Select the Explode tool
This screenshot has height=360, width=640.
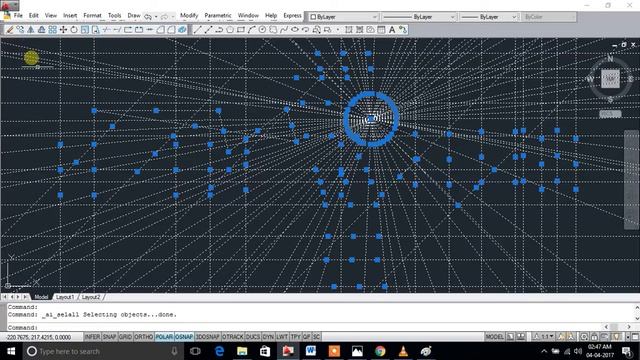(x=182, y=30)
